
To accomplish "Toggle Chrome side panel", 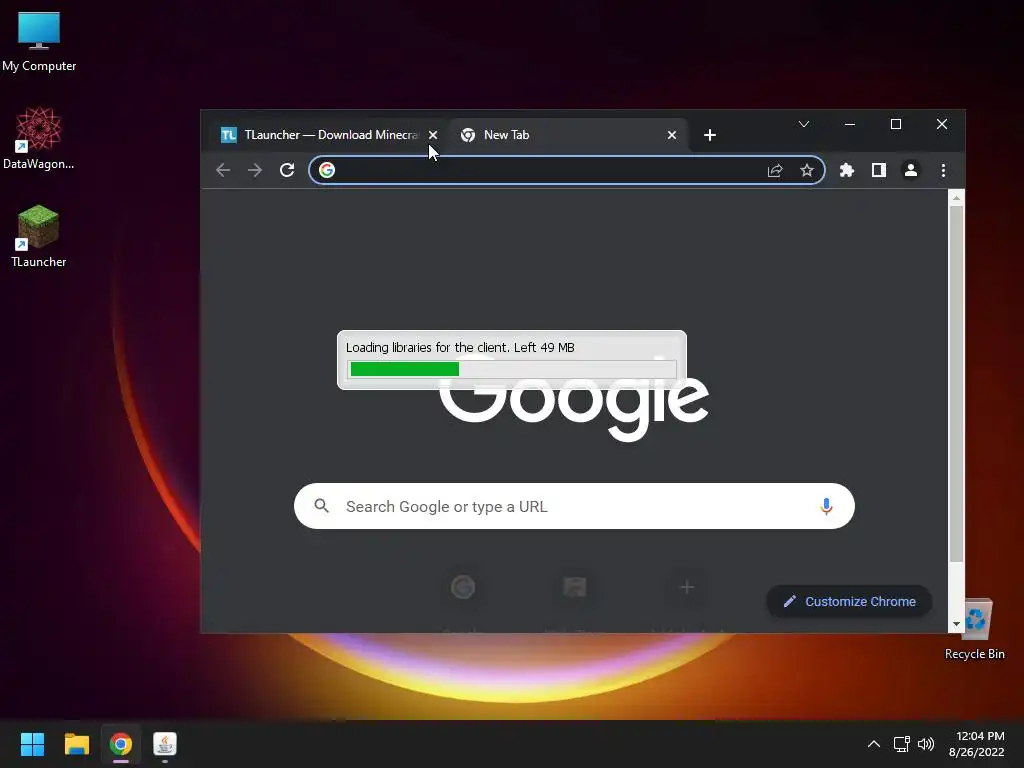I will tap(879, 170).
